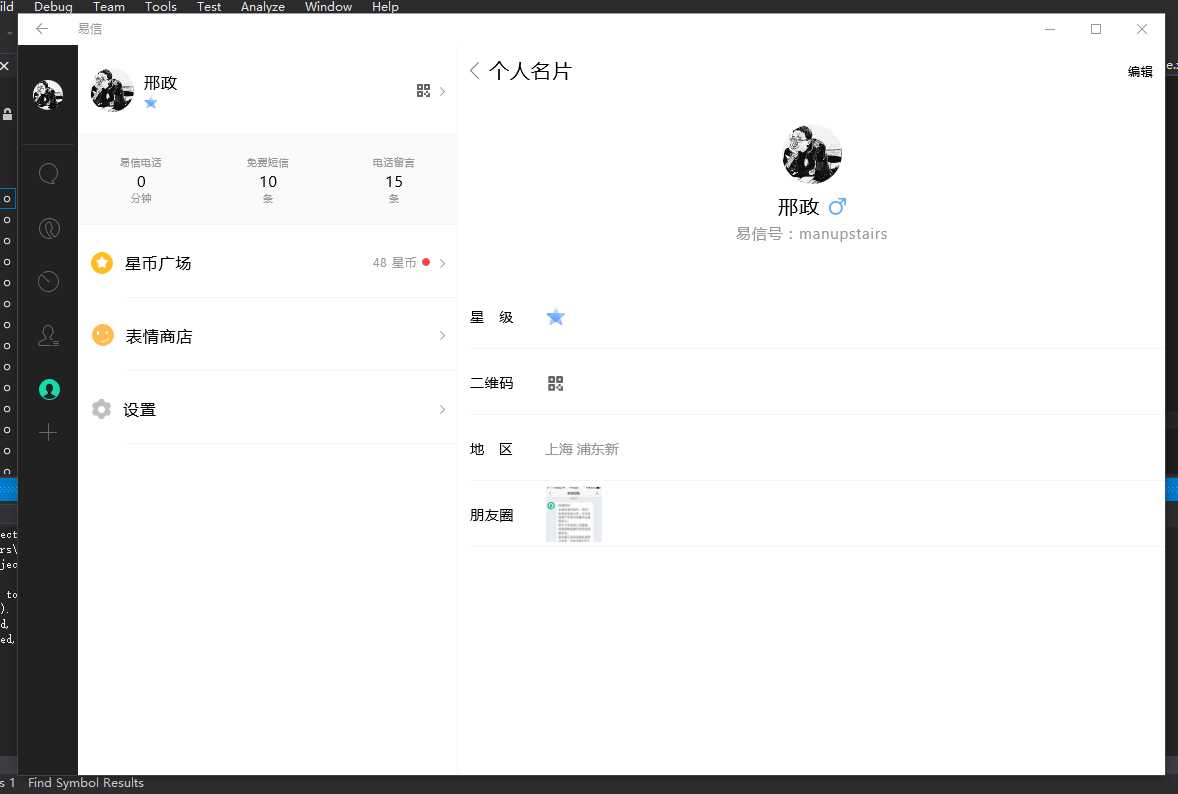Click the smiley emoji store icon
Screen dimensions: 1178x794
tap(103, 335)
